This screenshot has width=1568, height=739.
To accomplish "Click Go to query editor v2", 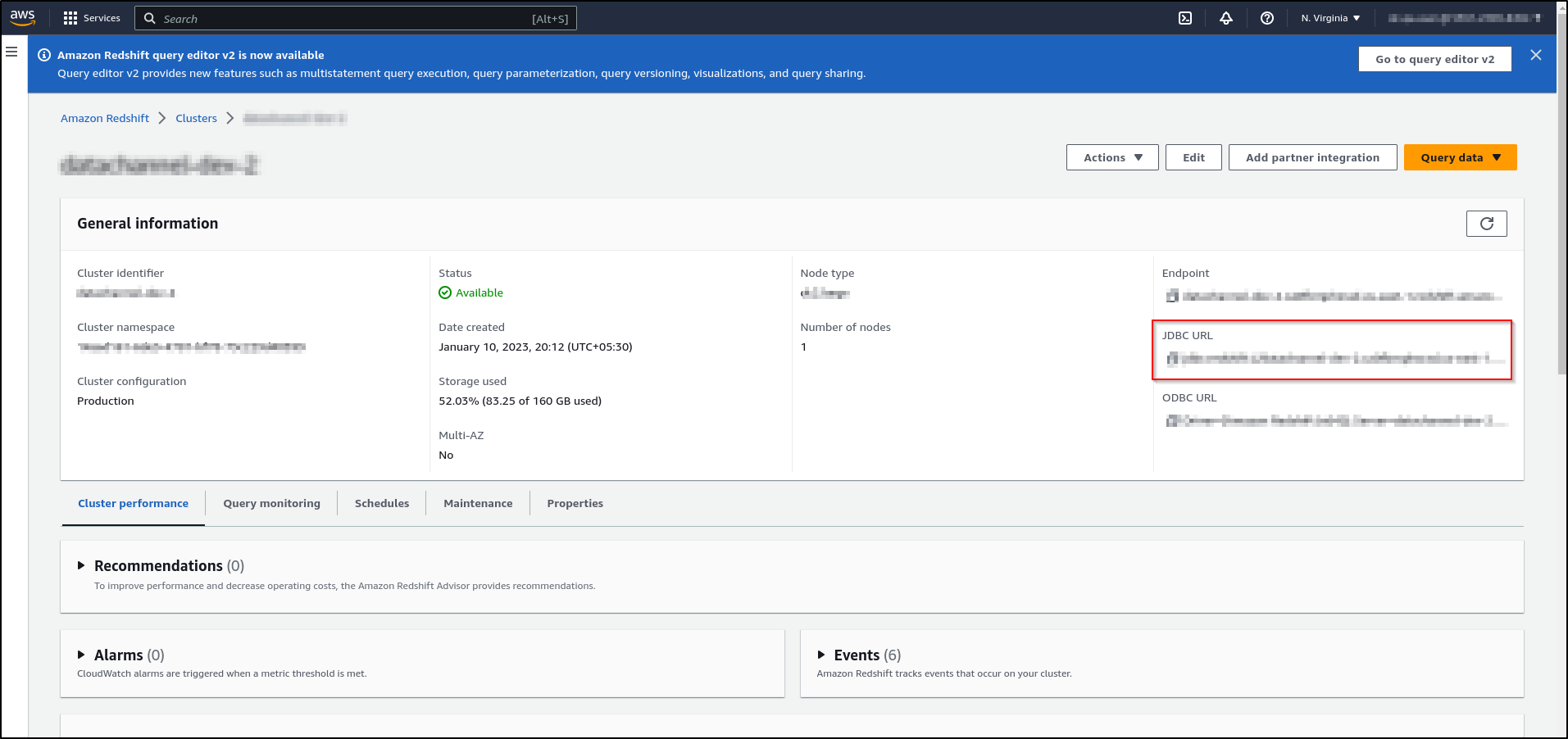I will (x=1434, y=59).
